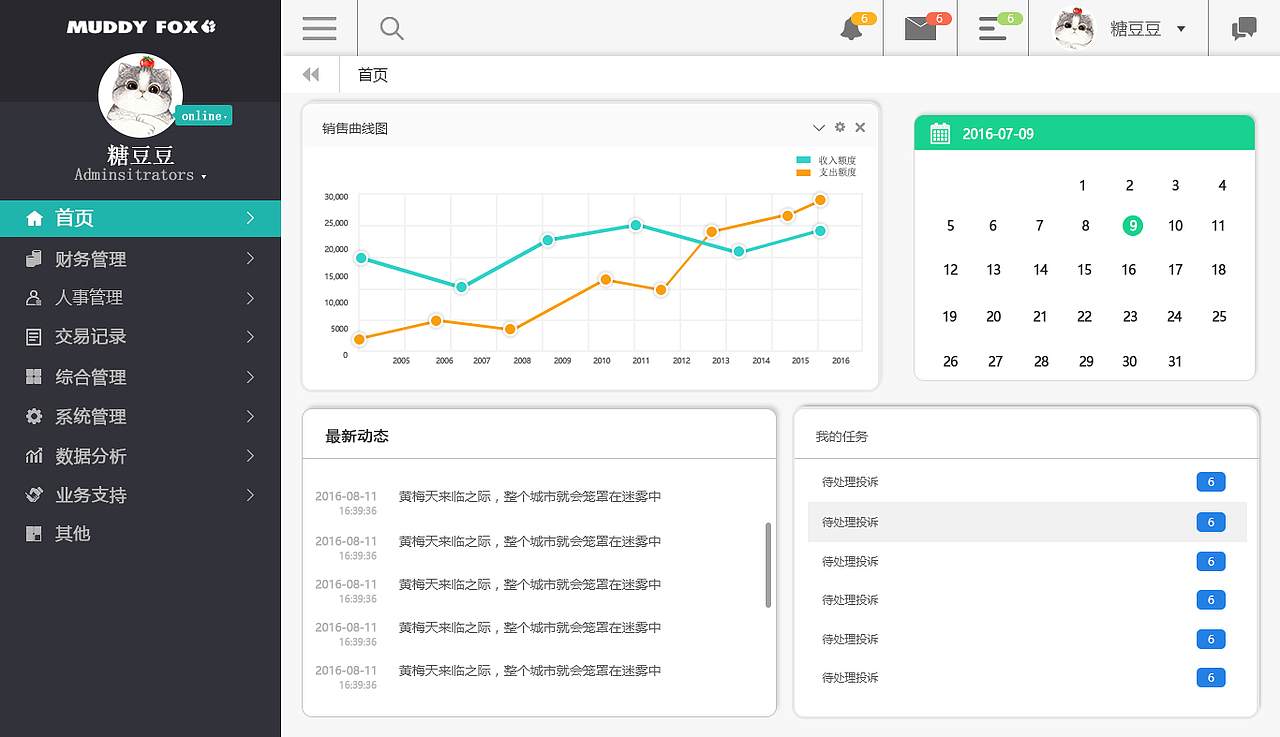Close the 销售曲线图 panel
The height and width of the screenshot is (737, 1280).
[x=860, y=127]
